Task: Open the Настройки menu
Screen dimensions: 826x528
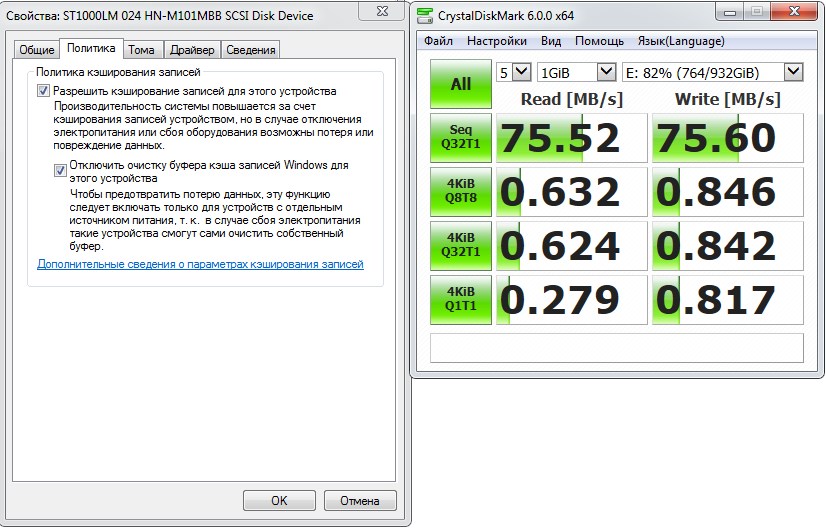Action: [497, 41]
